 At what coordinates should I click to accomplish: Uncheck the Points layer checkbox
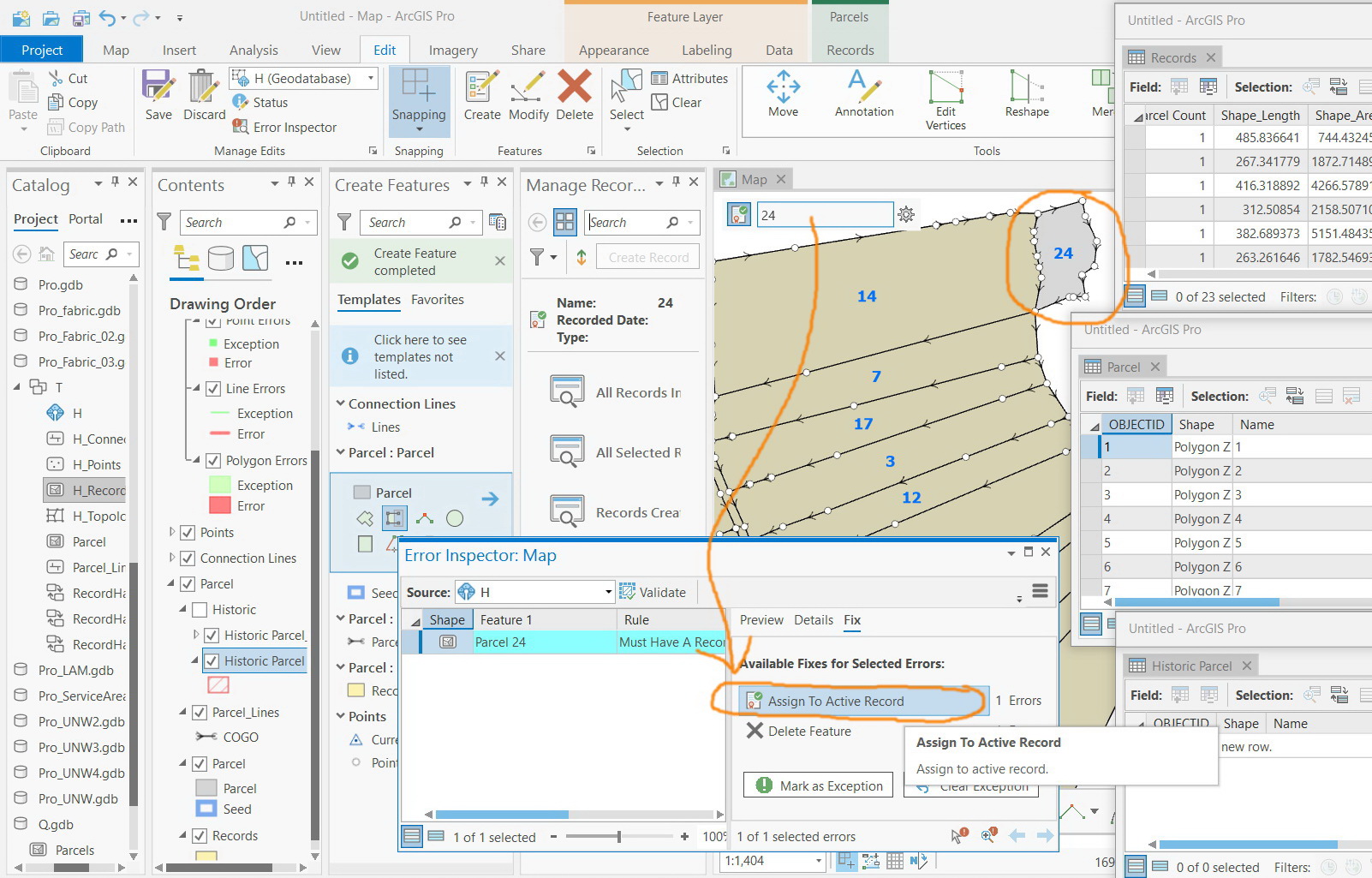[188, 533]
